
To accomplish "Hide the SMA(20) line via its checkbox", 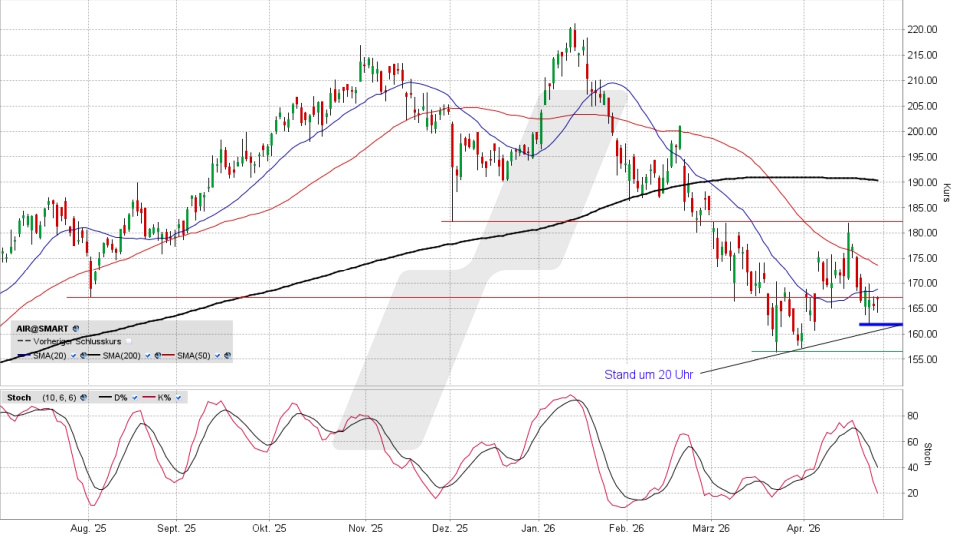I will (x=73, y=355).
